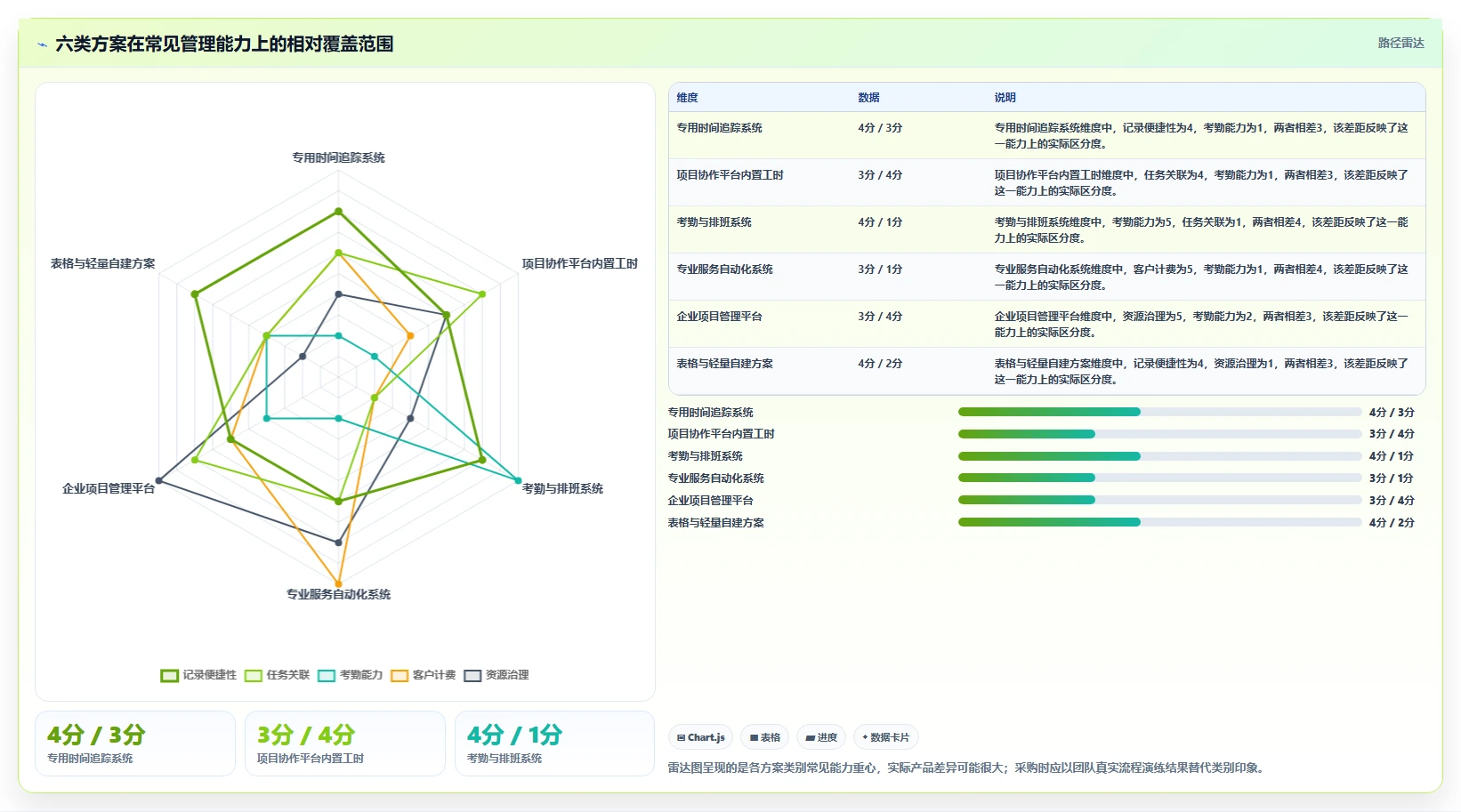This screenshot has width=1461, height=812.
Task: Click the description beginning 考勤与排班系统维度中
Action: (1201, 230)
